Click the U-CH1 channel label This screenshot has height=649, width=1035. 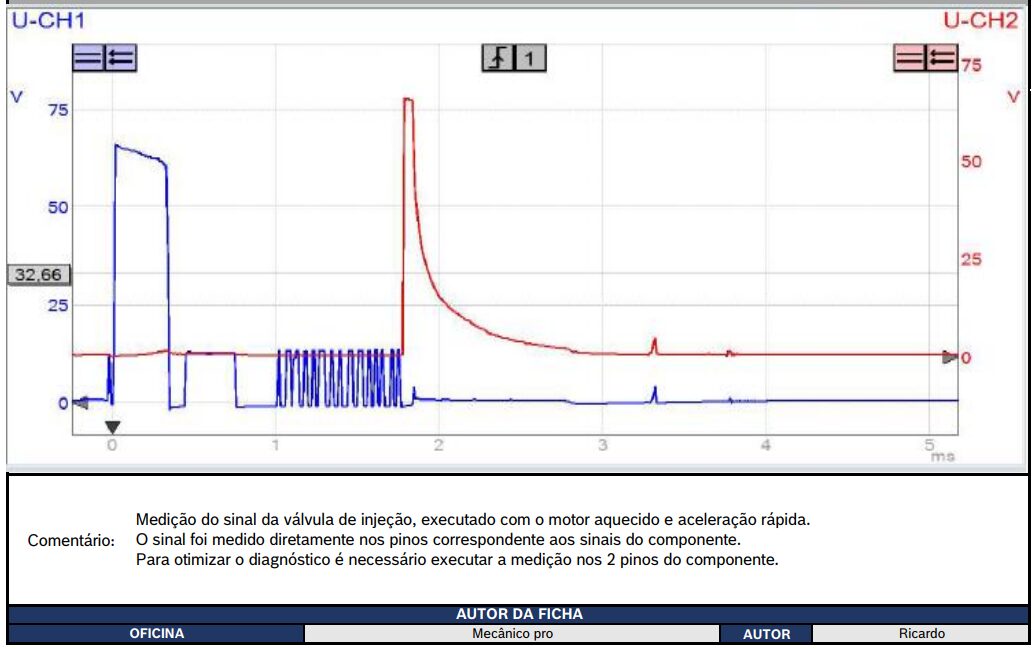pos(46,20)
